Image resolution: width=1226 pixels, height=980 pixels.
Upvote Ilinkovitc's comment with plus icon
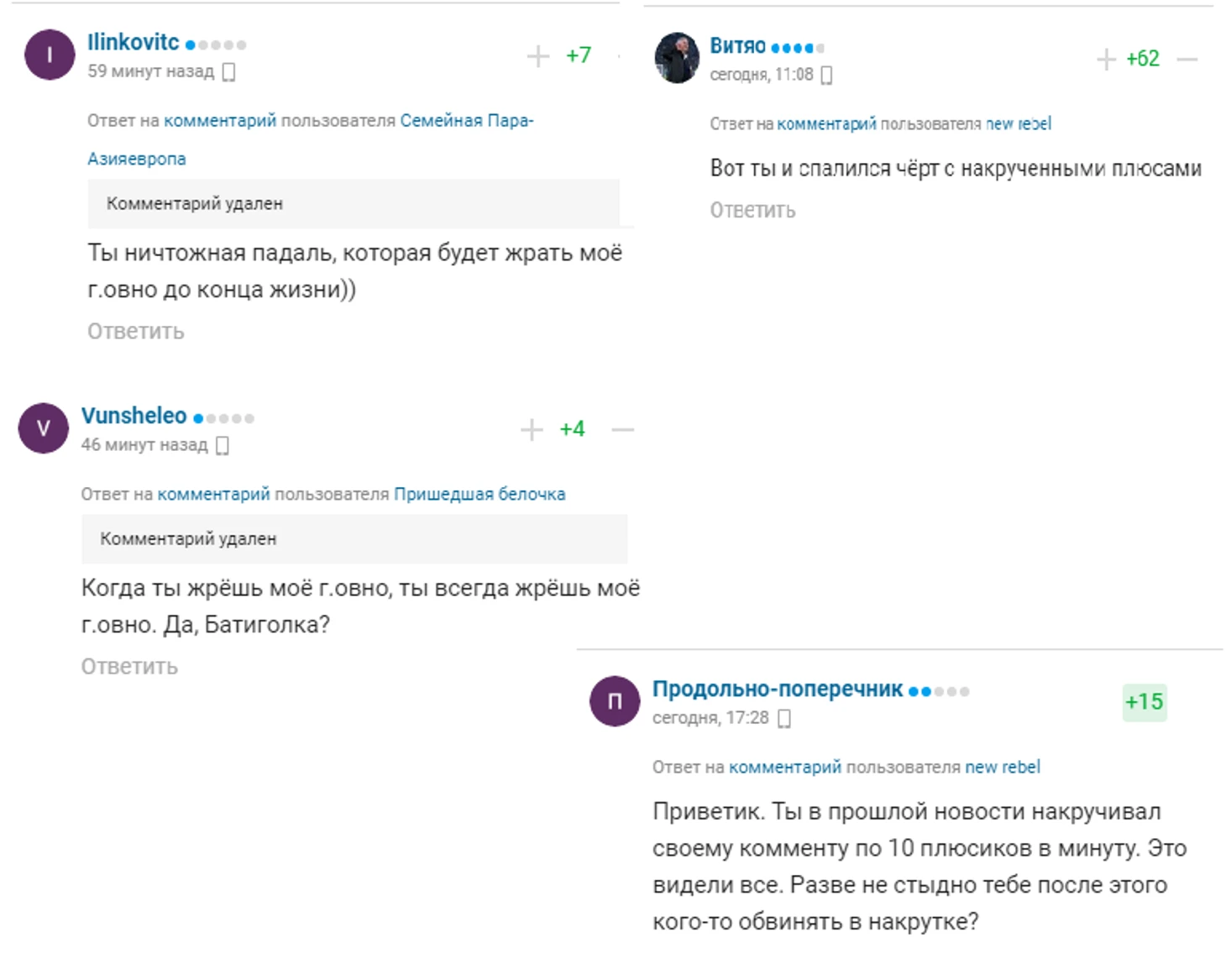pos(537,56)
